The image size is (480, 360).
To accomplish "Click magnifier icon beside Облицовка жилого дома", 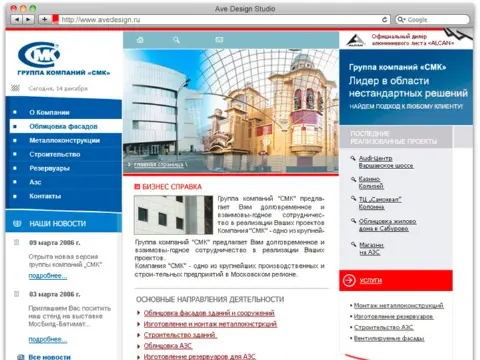I will [x=353, y=221].
